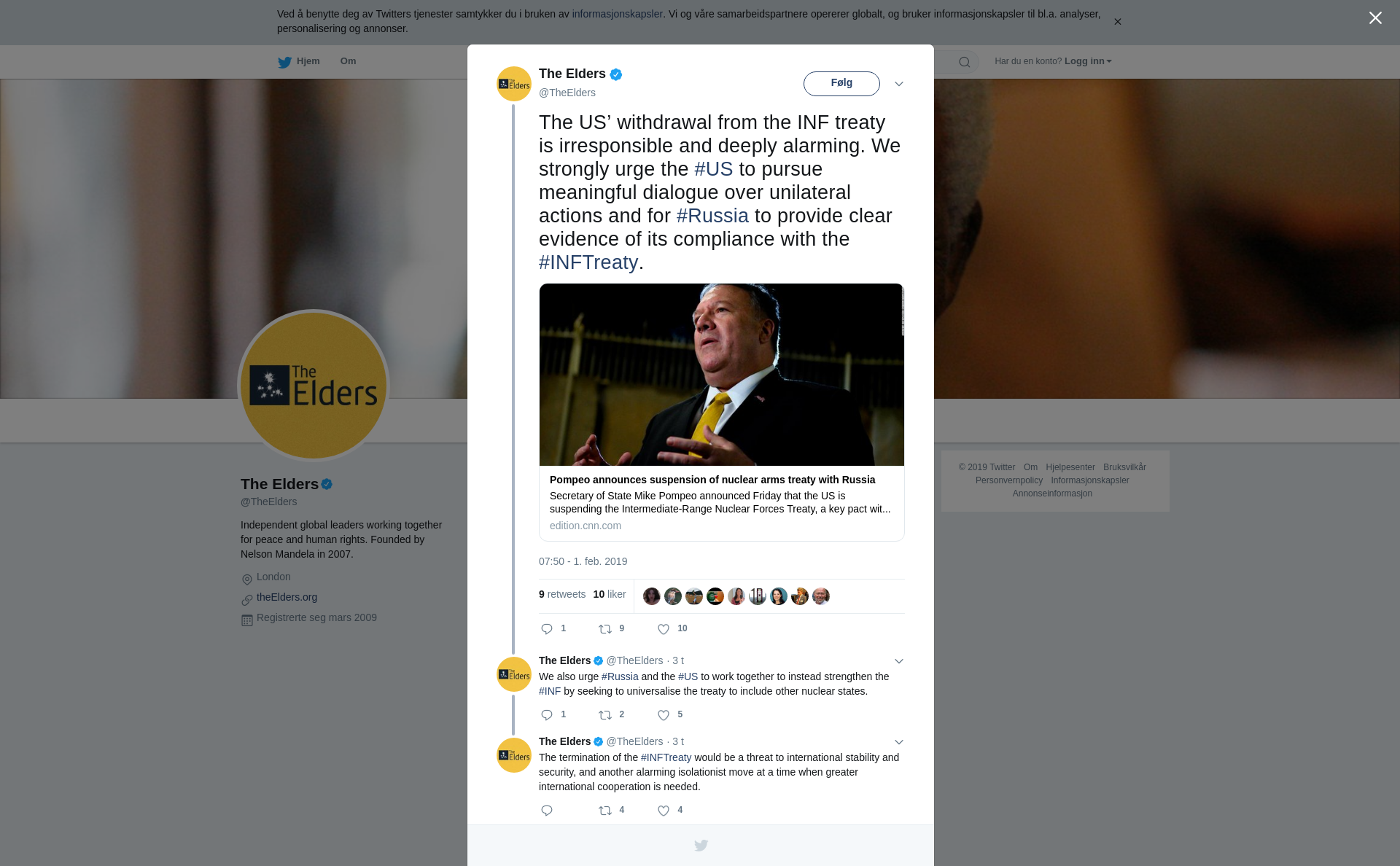
Task: Open the Logg inn dropdown
Action: tap(1088, 61)
